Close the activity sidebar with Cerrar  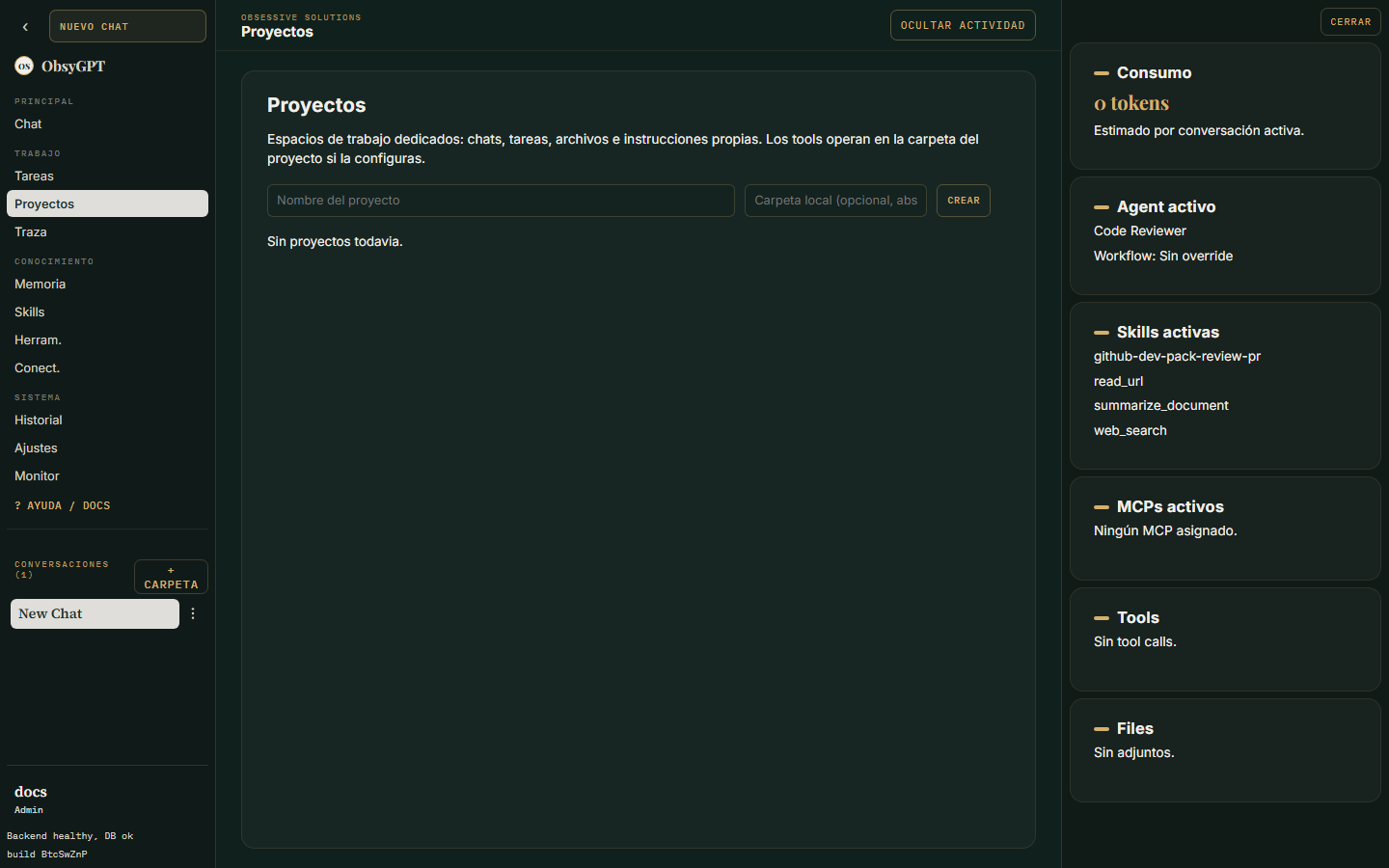(1350, 22)
